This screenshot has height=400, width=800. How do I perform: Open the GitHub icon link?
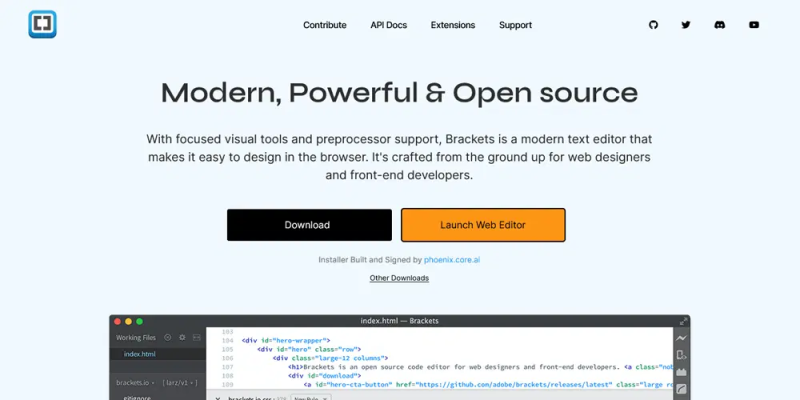[x=654, y=24]
